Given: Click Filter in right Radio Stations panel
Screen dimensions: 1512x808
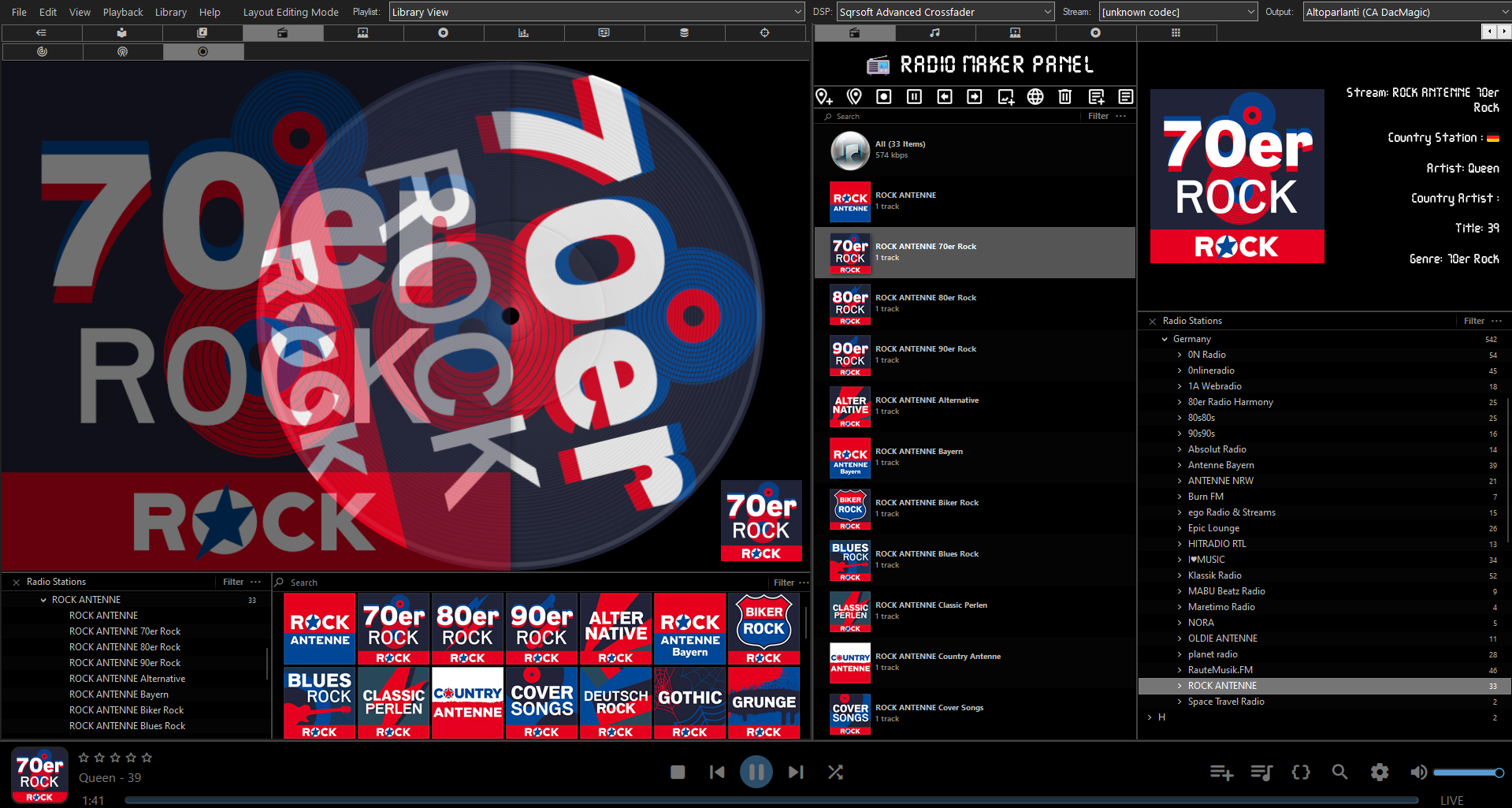Looking at the screenshot, I should coord(1474,321).
